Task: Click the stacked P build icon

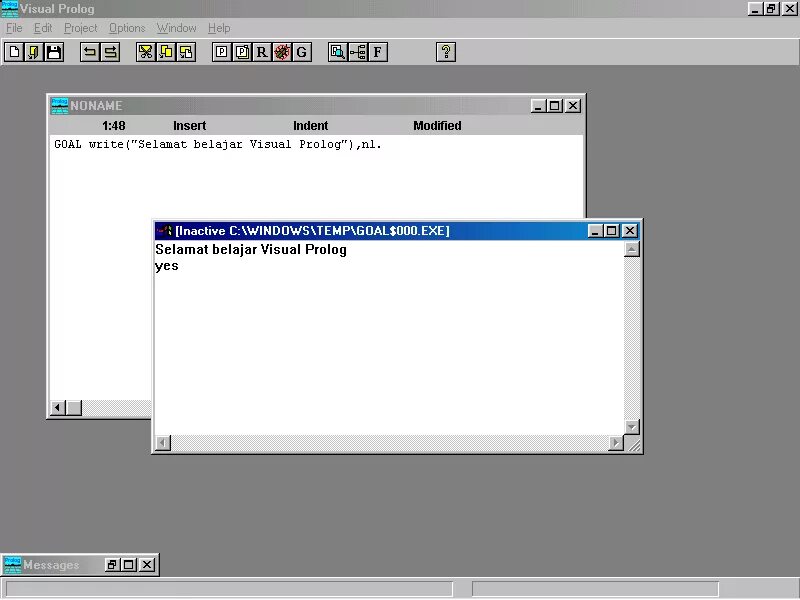Action: click(242, 52)
